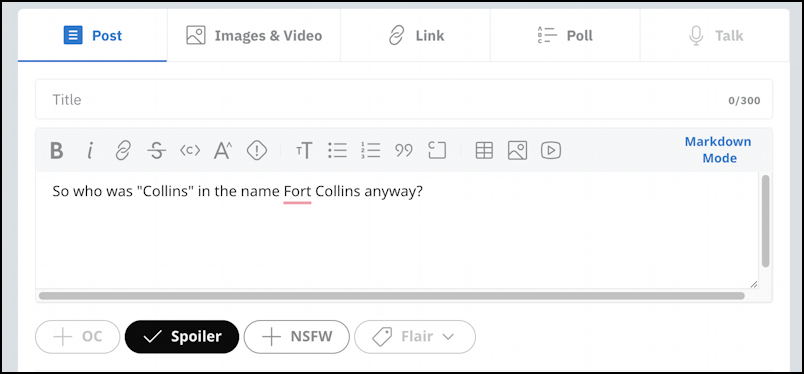
Task: Click the text area resize handle
Action: pyautogui.click(x=753, y=284)
